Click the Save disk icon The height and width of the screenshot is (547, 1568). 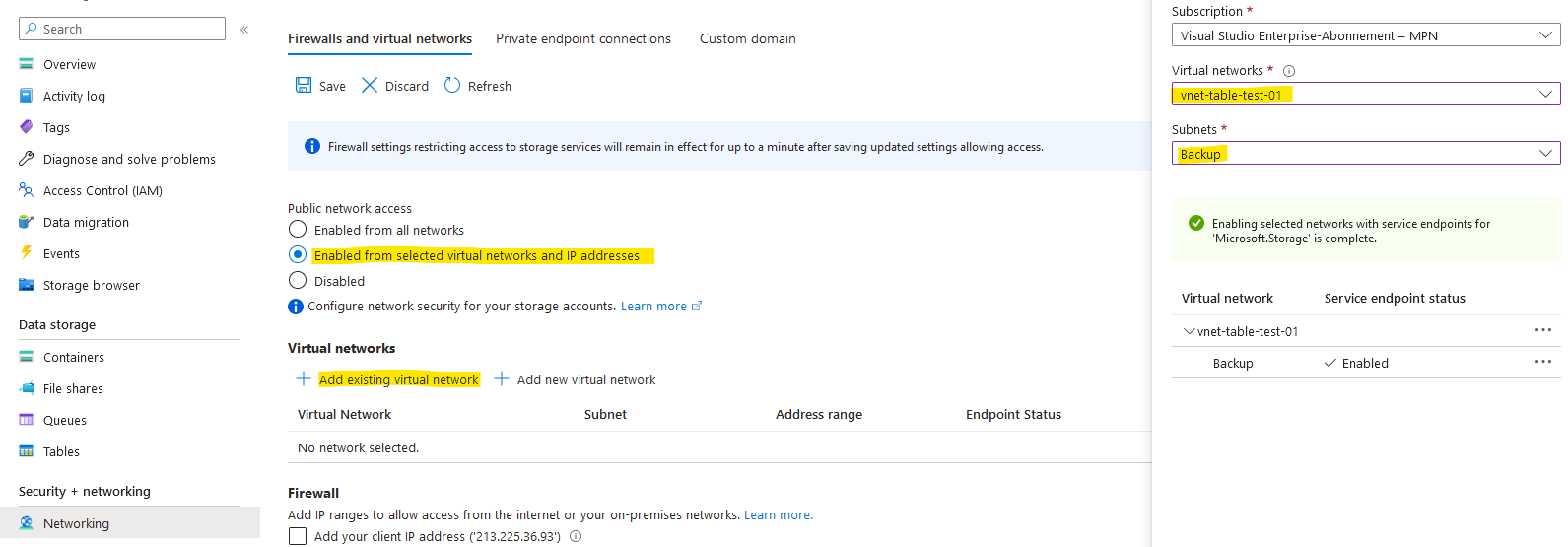(304, 86)
